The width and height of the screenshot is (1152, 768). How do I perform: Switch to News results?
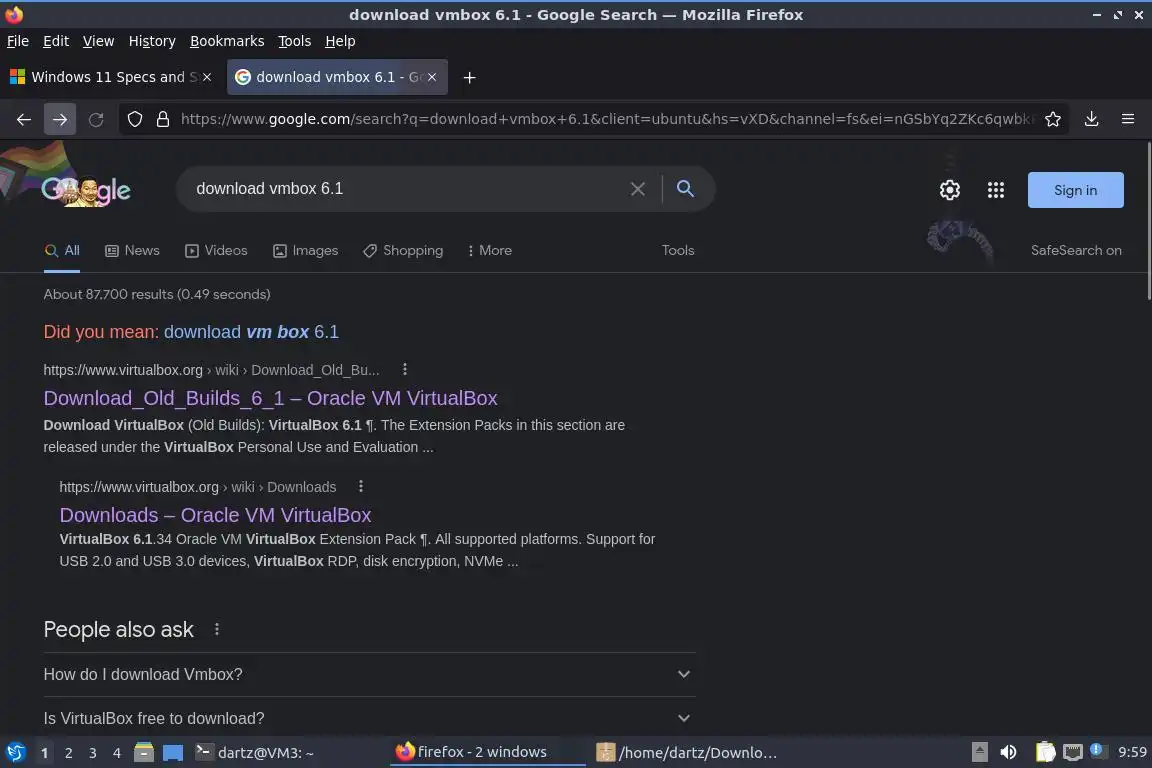point(132,251)
